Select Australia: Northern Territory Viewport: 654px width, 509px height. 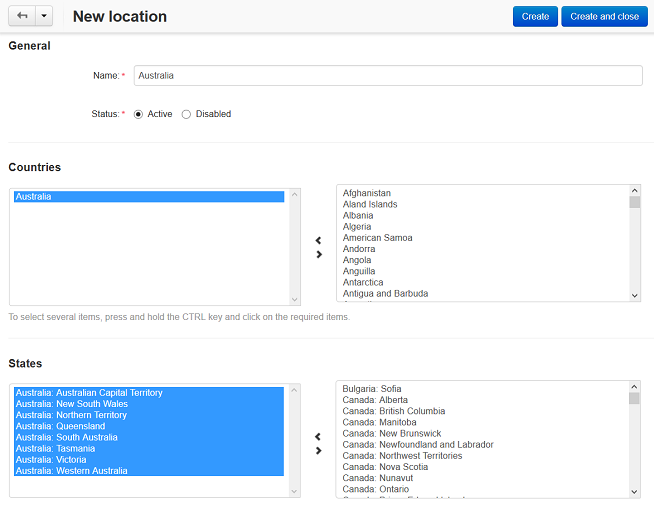click(x=149, y=415)
